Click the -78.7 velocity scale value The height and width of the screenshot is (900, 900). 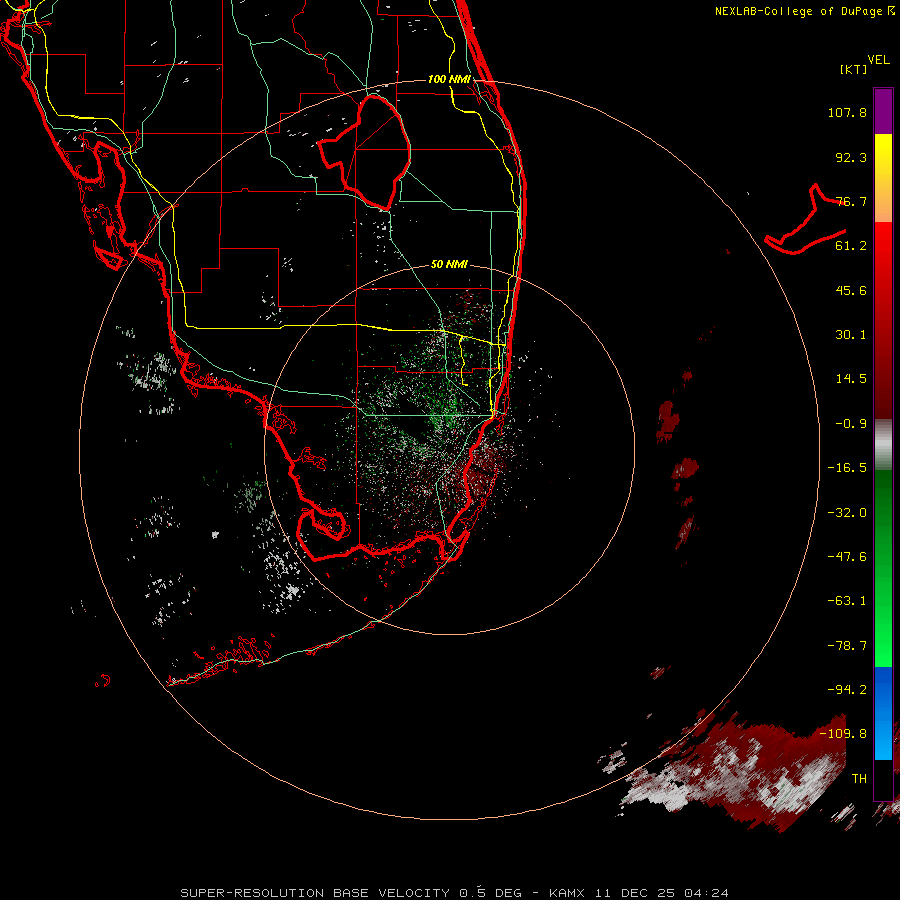tap(847, 646)
